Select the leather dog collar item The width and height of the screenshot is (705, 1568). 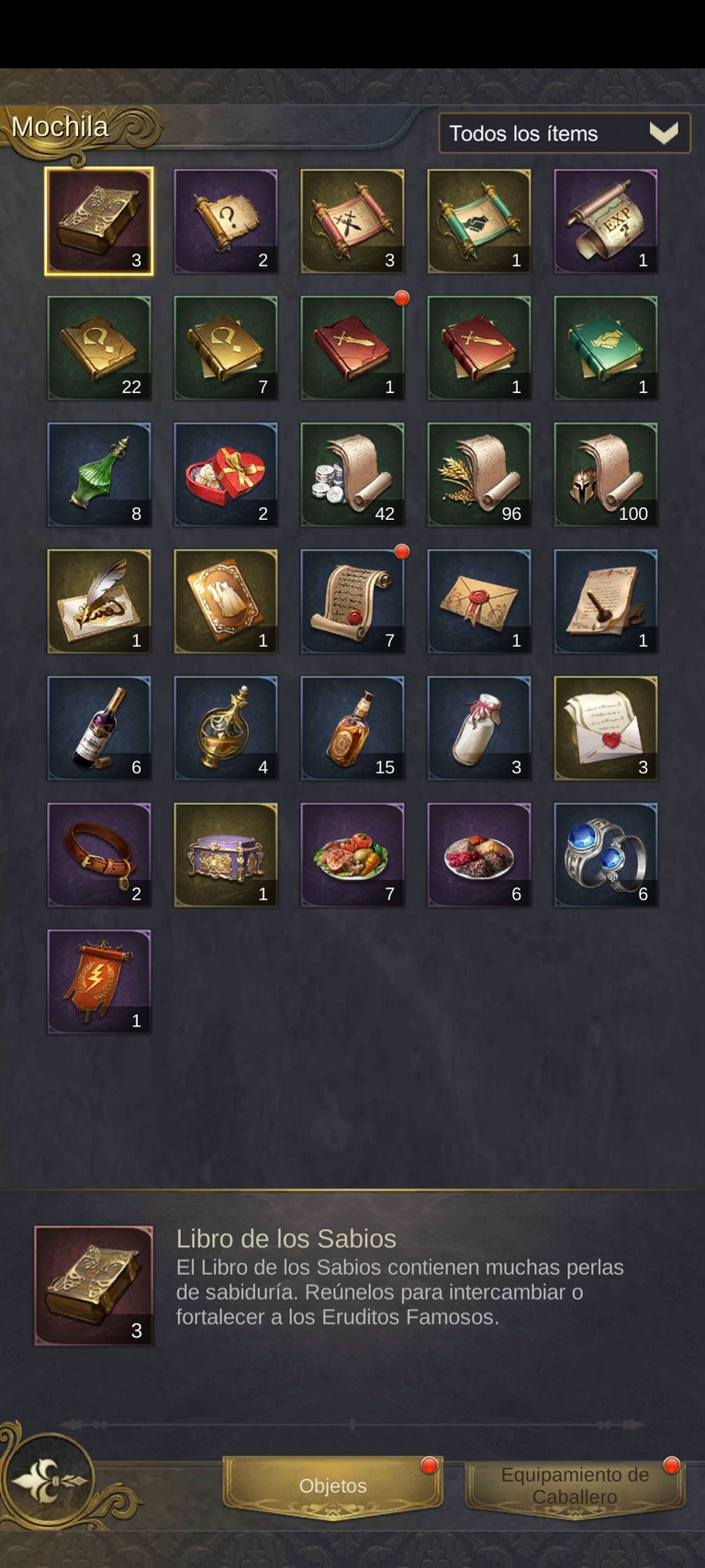(x=99, y=855)
